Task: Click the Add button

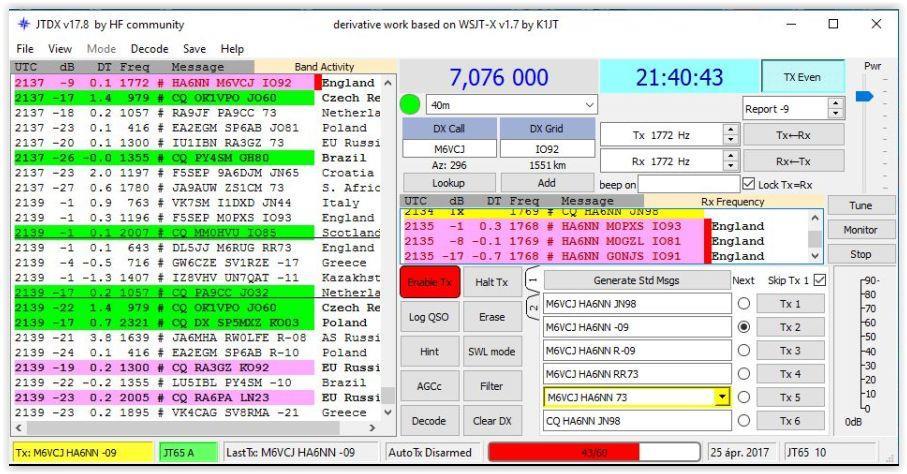Action: pyautogui.click(x=547, y=183)
